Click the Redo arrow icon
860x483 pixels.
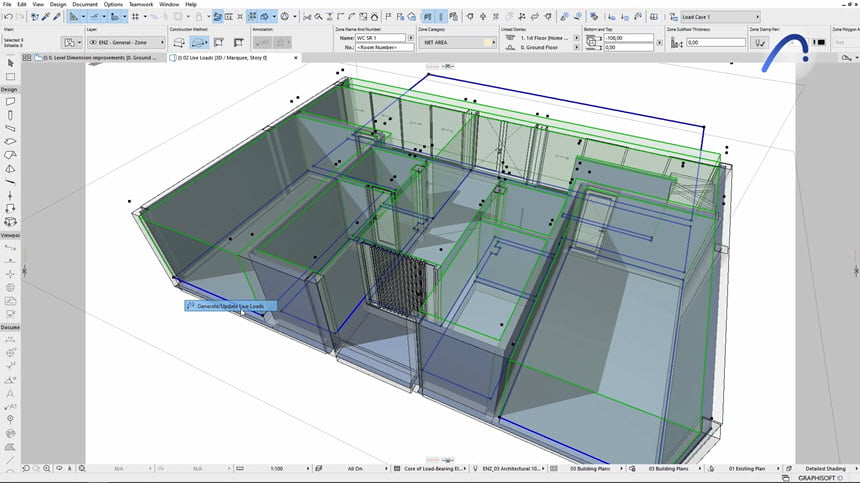click(20, 17)
